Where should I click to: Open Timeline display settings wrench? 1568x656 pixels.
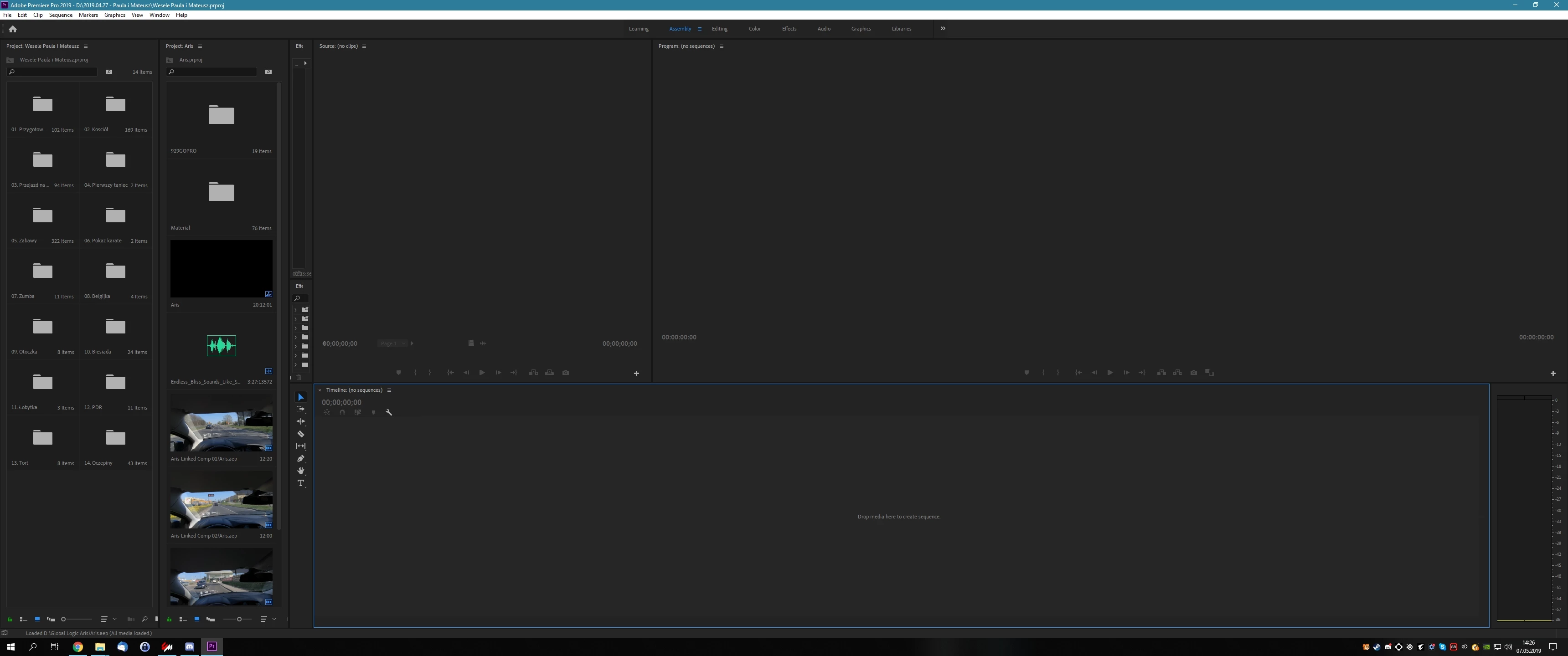(x=389, y=413)
